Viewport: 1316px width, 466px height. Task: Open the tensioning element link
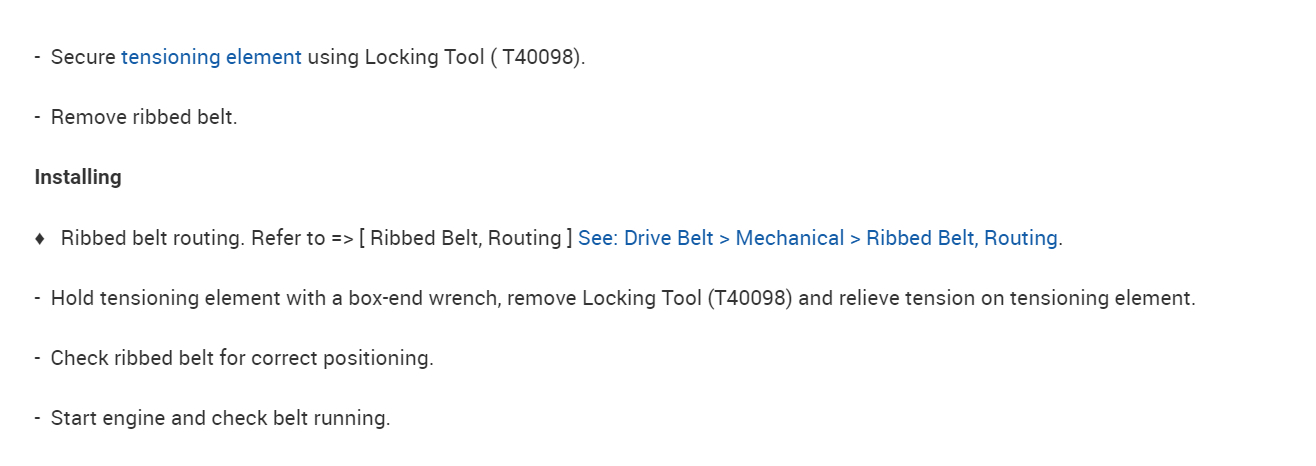coord(211,57)
